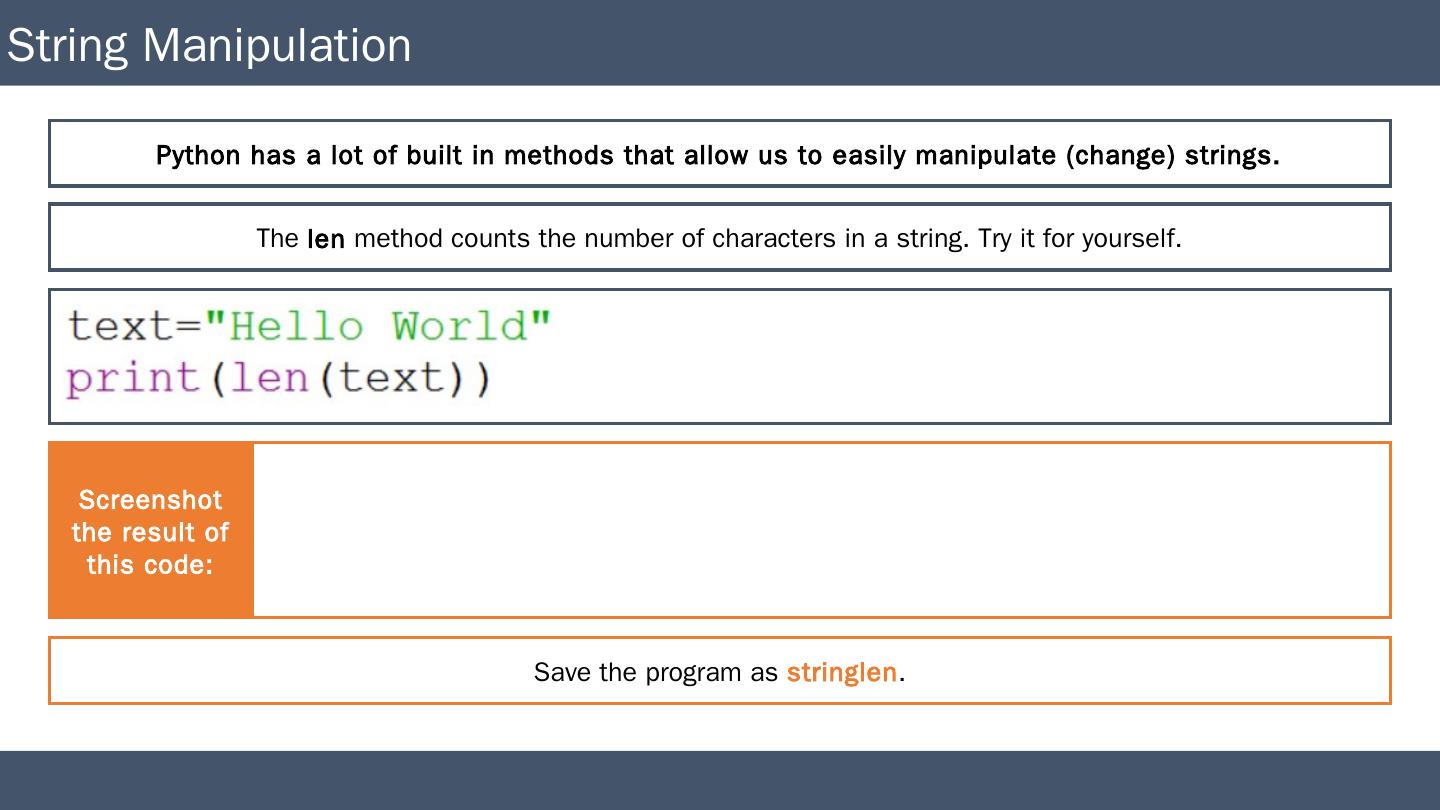The height and width of the screenshot is (810, 1440).
Task: Click the word "strings." ending the bold sentence
Action: [x=1232, y=156]
